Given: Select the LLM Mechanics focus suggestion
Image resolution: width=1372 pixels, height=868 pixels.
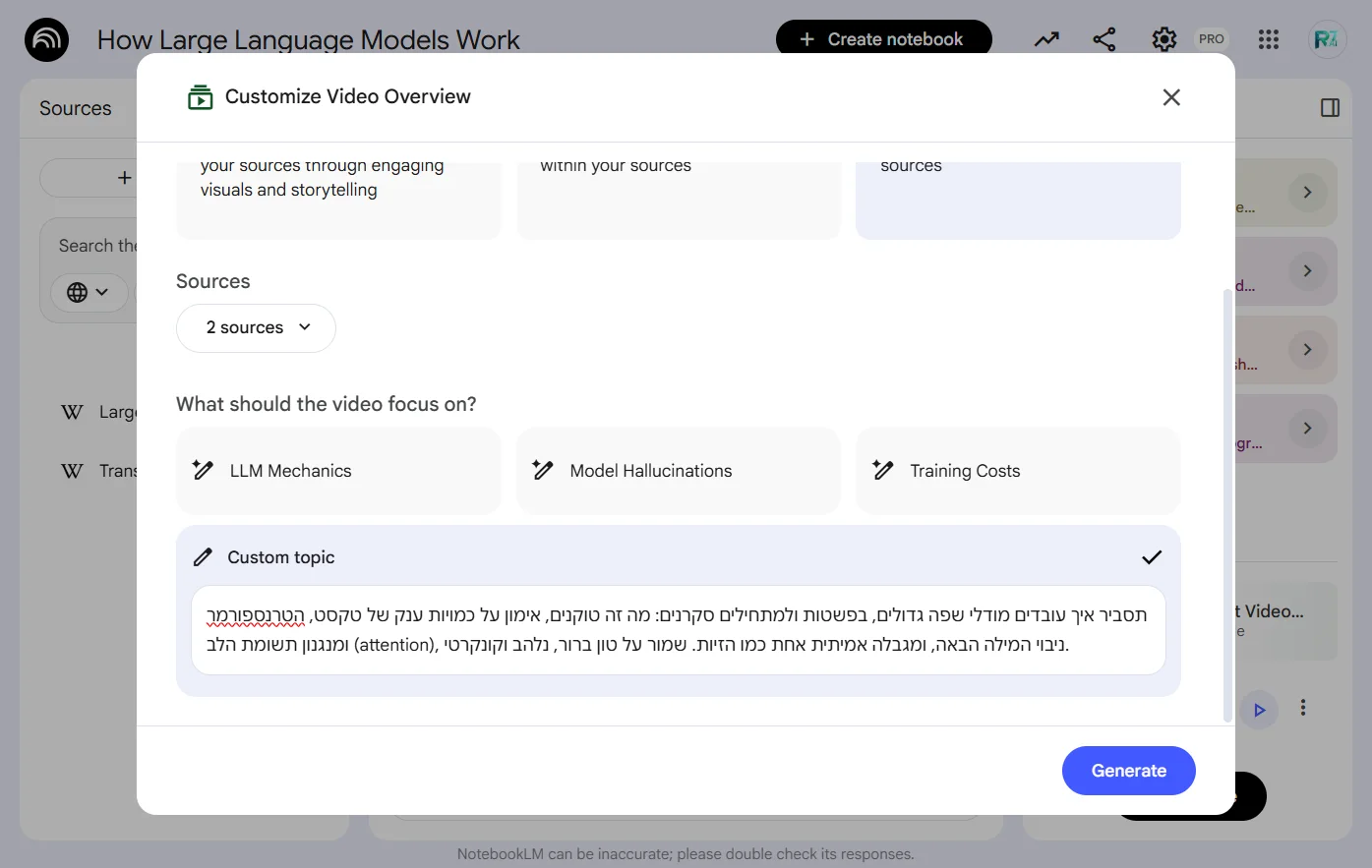Looking at the screenshot, I should (x=338, y=471).
